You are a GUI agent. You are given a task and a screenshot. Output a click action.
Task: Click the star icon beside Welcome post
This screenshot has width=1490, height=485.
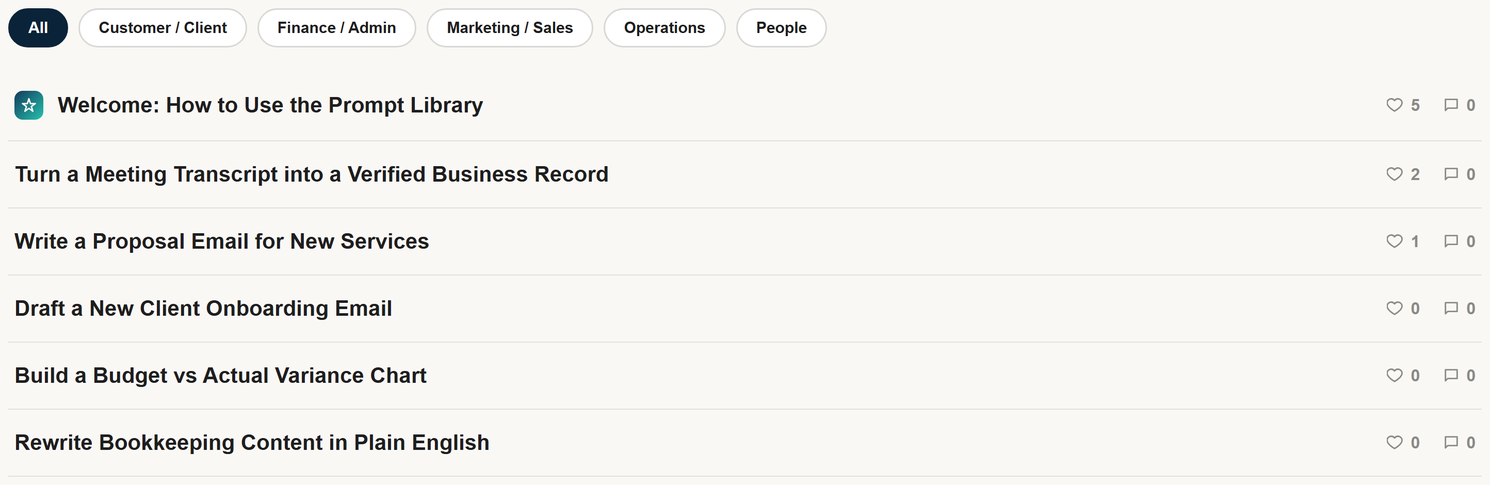29,105
